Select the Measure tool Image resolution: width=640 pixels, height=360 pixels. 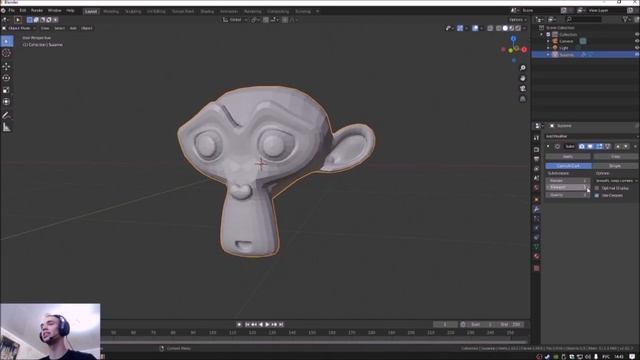pos(7,127)
